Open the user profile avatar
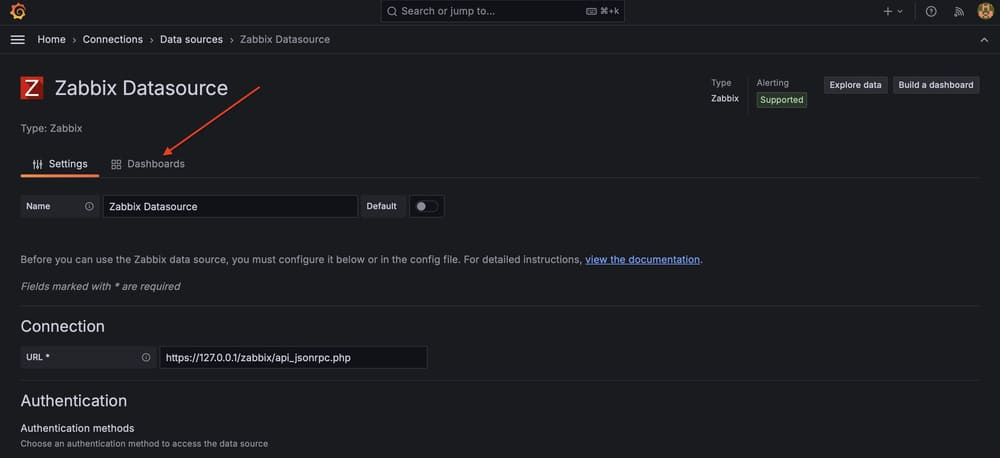The height and width of the screenshot is (458, 1000). click(985, 11)
